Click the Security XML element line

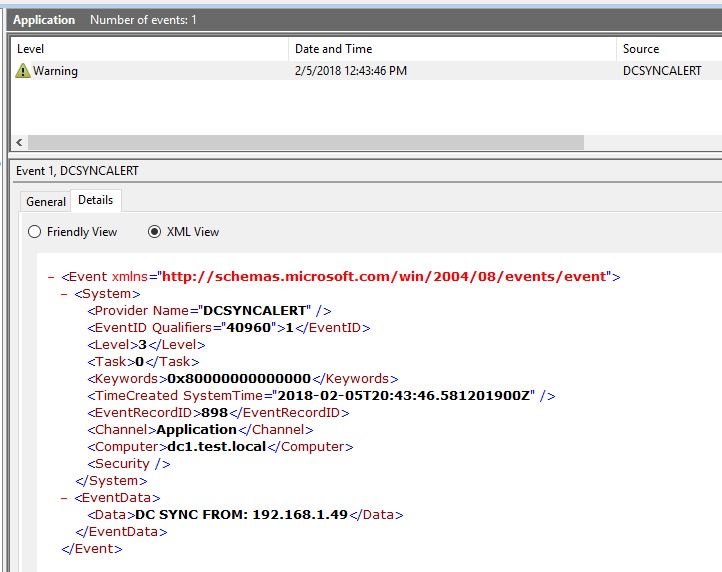tap(129, 464)
